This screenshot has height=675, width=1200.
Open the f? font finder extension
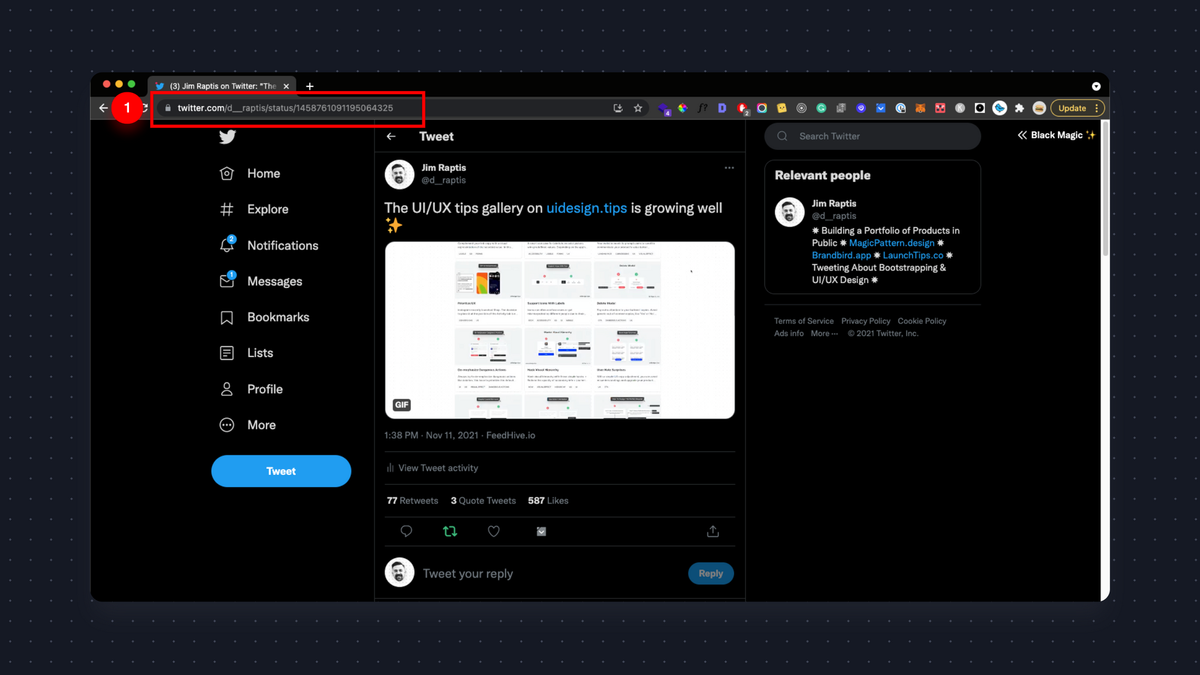coord(702,108)
